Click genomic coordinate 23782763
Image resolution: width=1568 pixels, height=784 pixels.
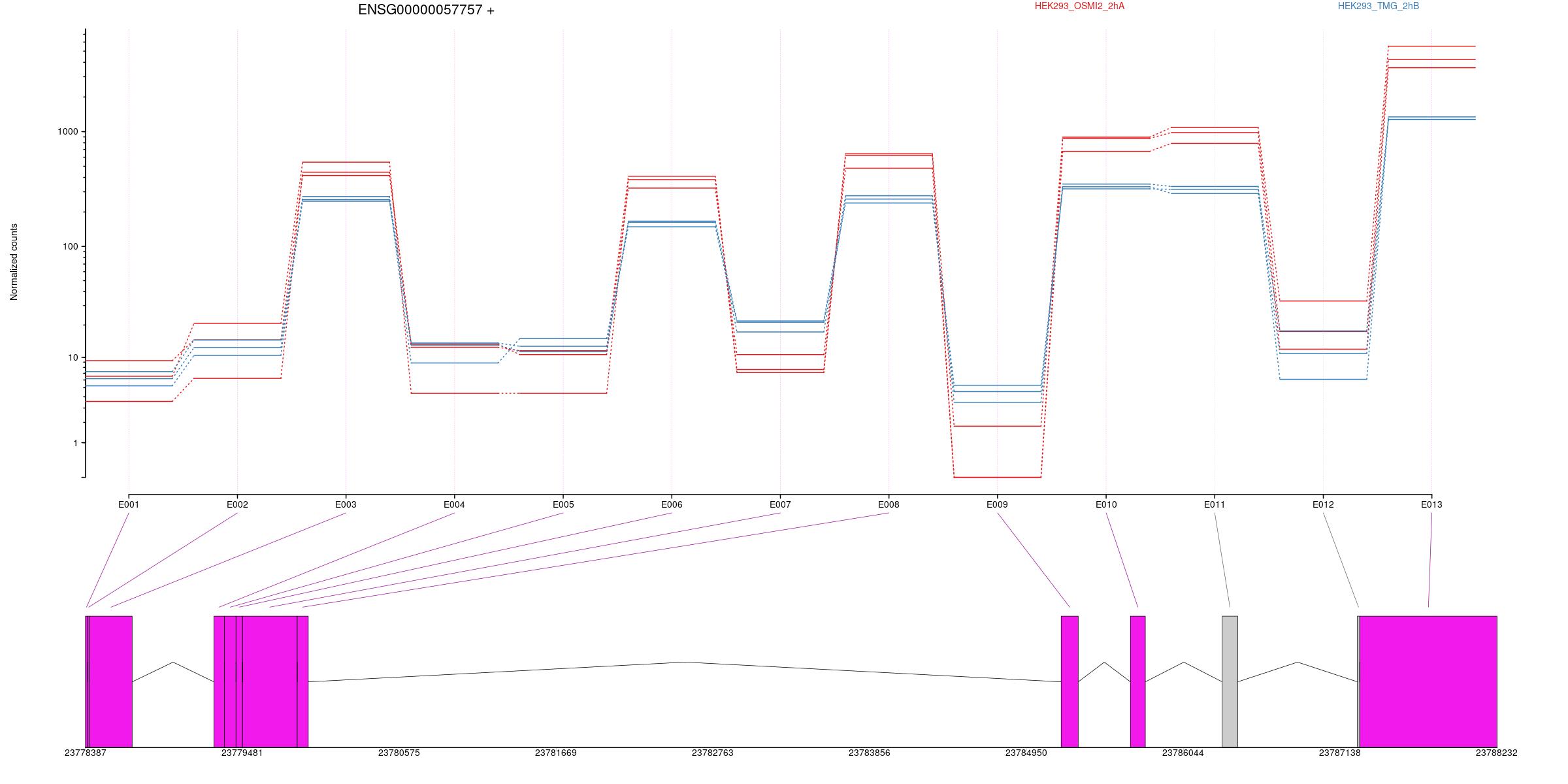point(713,753)
